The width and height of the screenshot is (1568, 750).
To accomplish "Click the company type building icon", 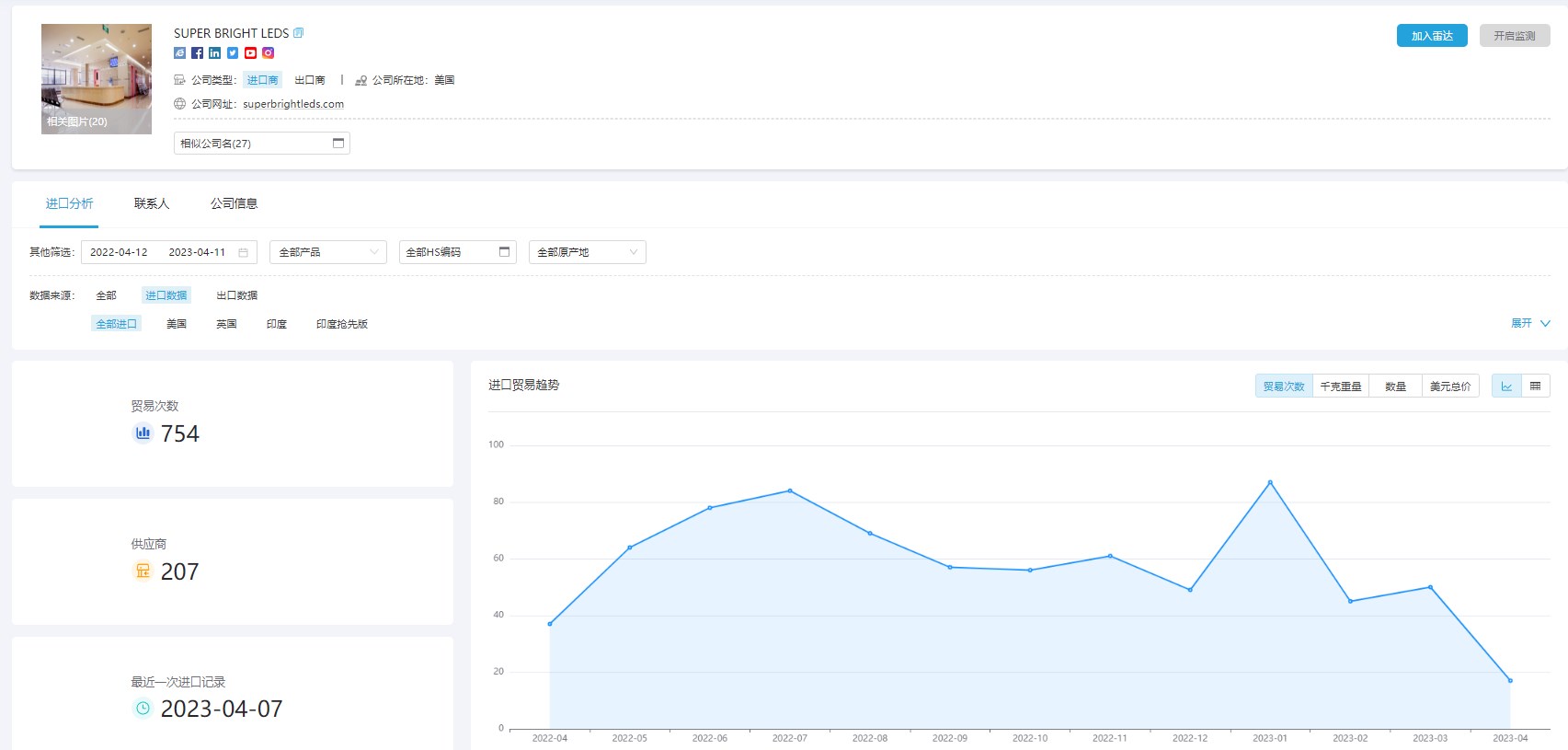I will click(179, 80).
